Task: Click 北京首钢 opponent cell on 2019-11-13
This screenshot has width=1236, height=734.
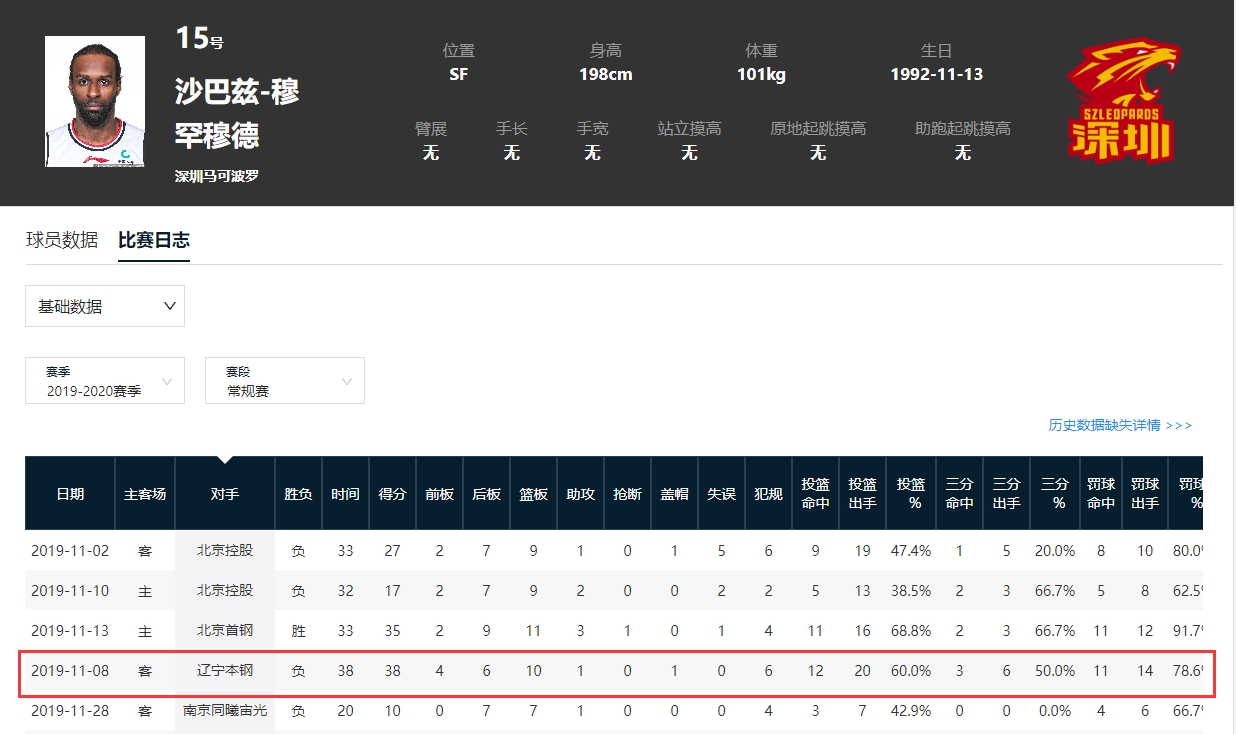Action: coord(225,631)
